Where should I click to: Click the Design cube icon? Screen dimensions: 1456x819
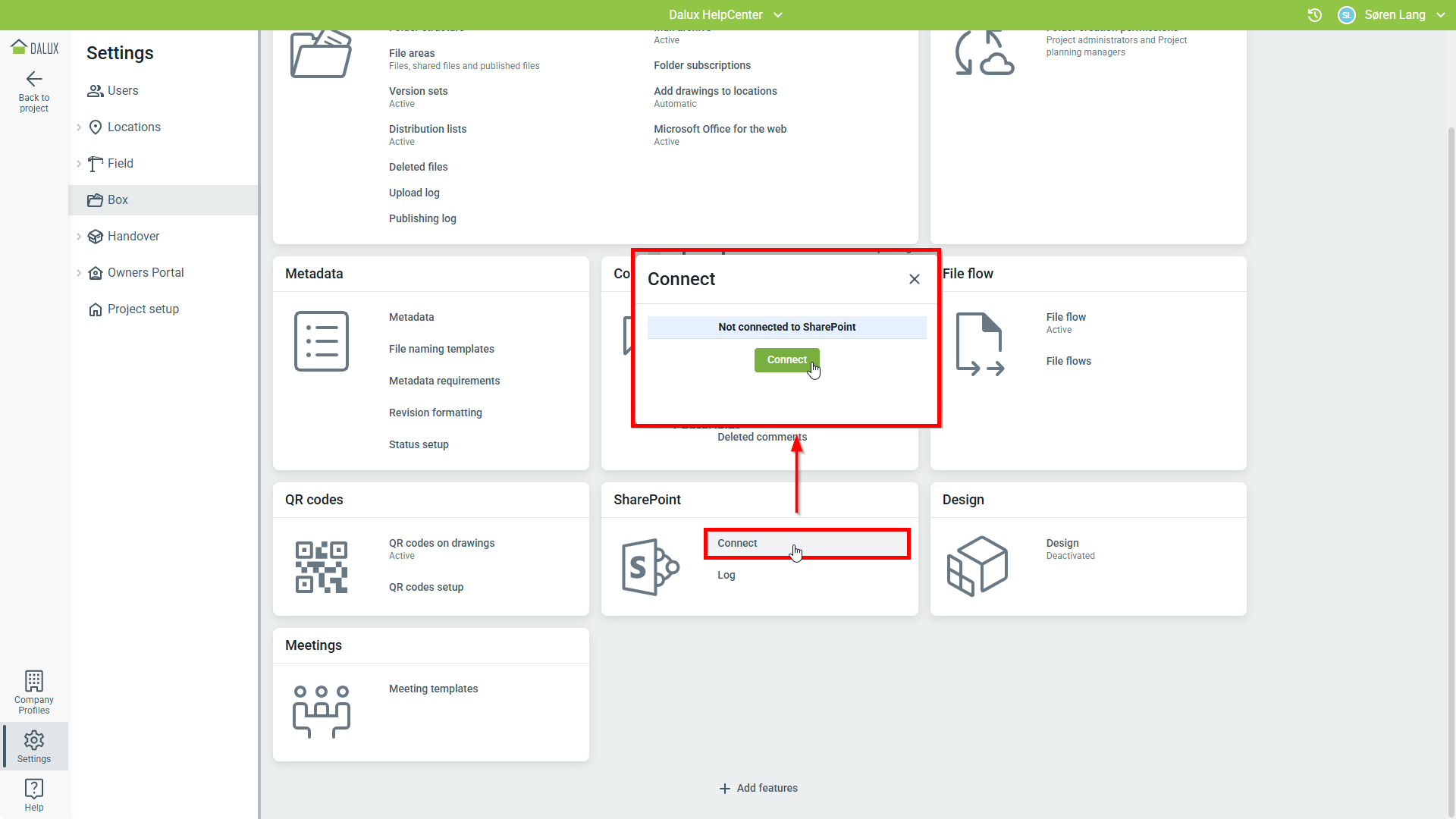click(x=977, y=566)
